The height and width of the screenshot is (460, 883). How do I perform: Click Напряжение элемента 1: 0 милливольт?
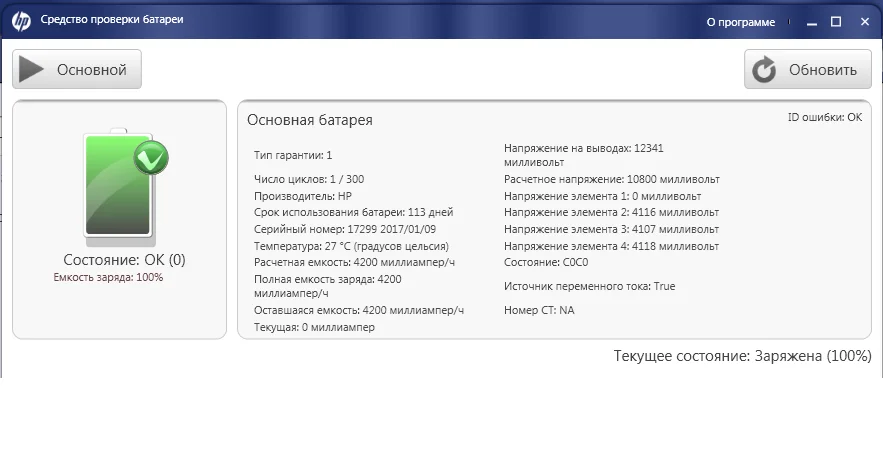point(602,196)
